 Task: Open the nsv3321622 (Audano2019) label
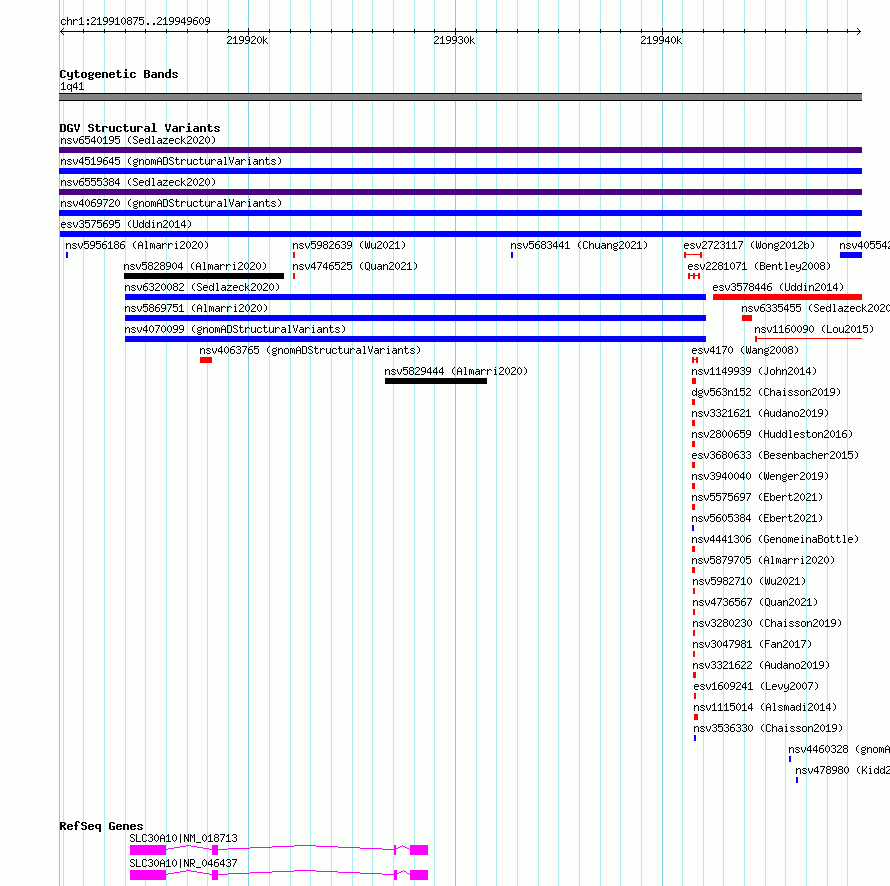pyautogui.click(x=761, y=665)
